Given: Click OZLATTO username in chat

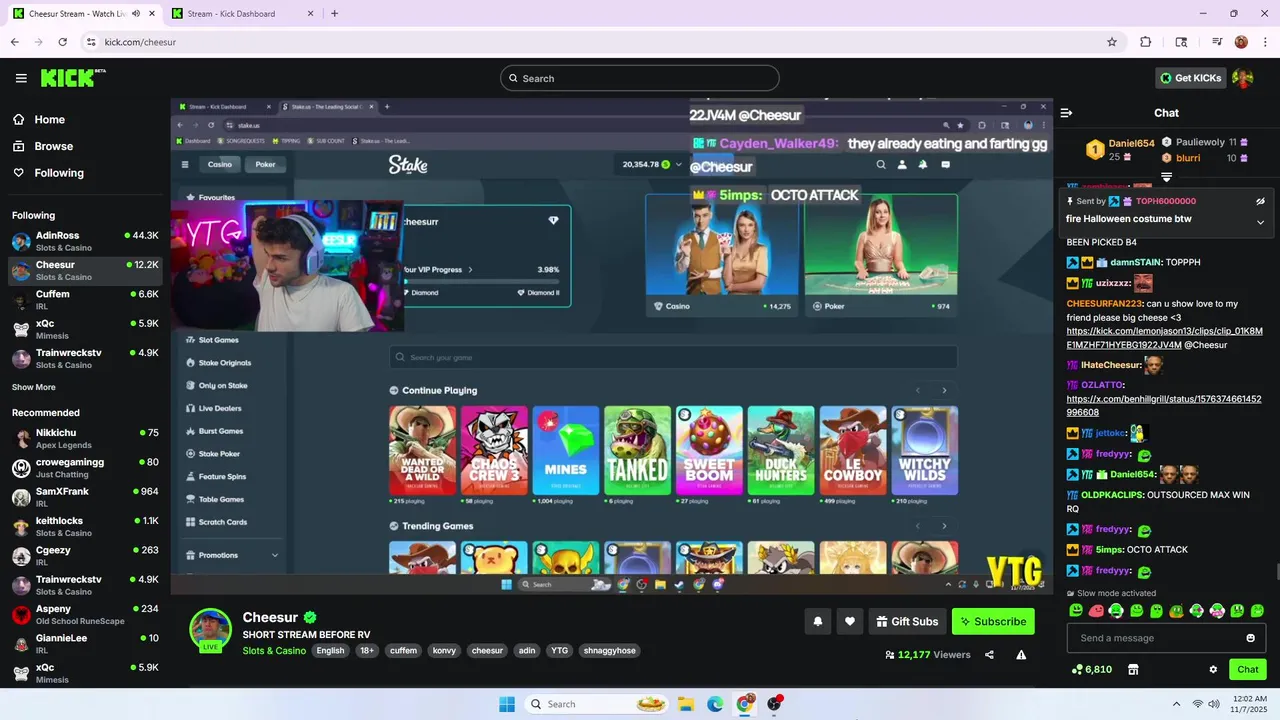Looking at the screenshot, I should (1102, 384).
